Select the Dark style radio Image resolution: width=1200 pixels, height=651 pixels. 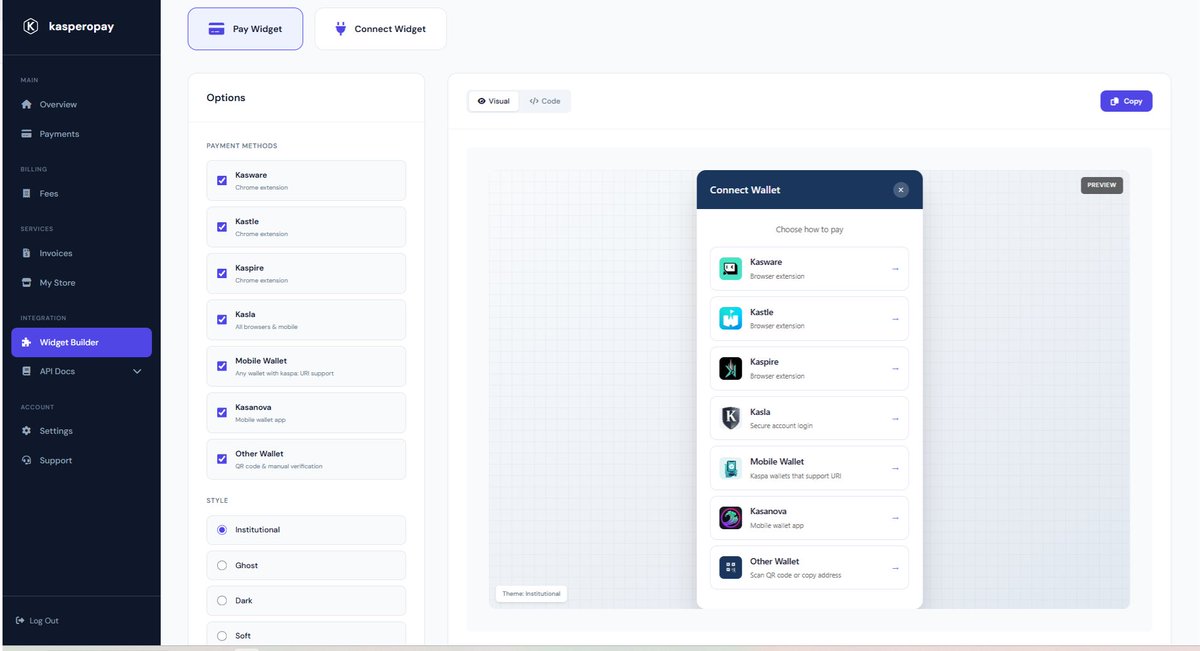pos(222,601)
